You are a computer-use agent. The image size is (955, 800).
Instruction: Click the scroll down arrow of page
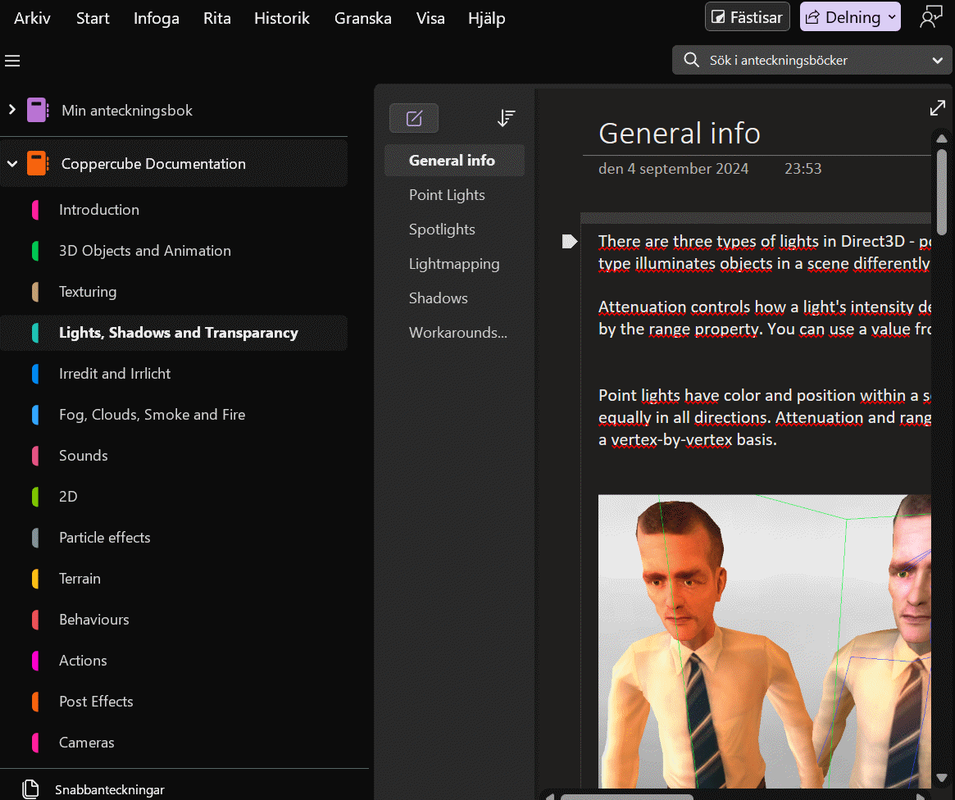pos(942,778)
